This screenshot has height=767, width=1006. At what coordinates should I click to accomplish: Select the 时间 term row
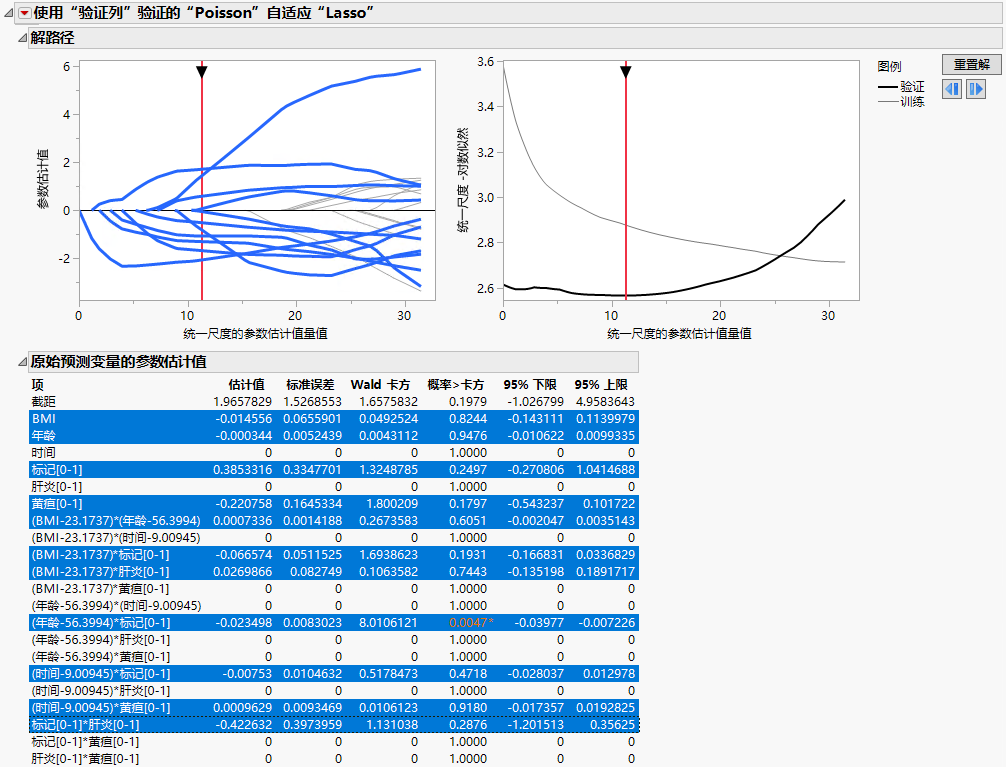pos(333,452)
